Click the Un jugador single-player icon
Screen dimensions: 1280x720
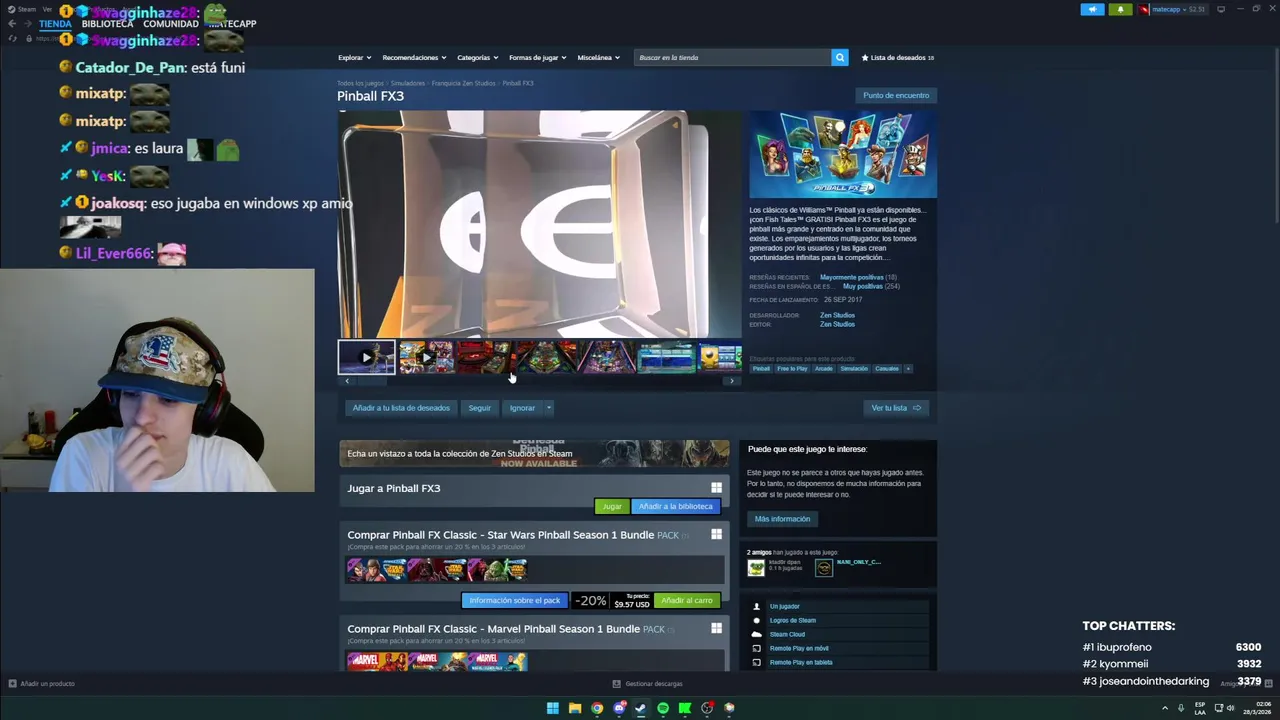(x=757, y=606)
